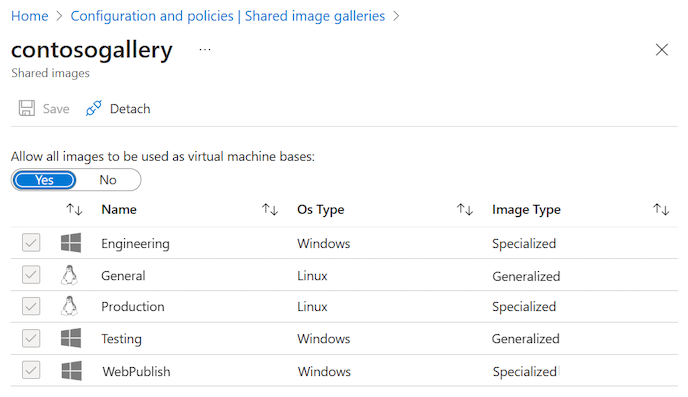
Task: Sort using arrows right of Image Type column
Action: [661, 209]
